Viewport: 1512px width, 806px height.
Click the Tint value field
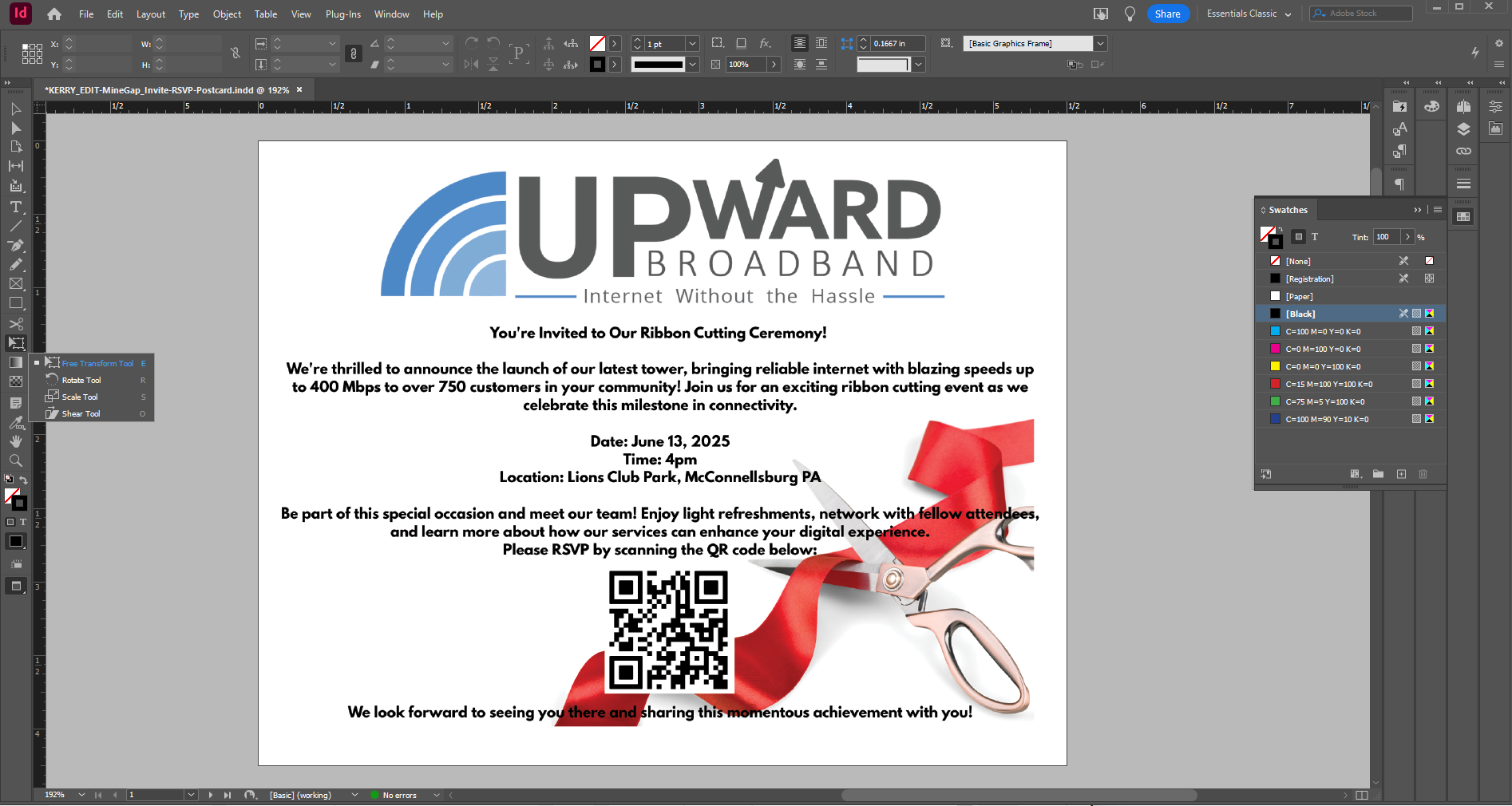pyautogui.click(x=1386, y=237)
